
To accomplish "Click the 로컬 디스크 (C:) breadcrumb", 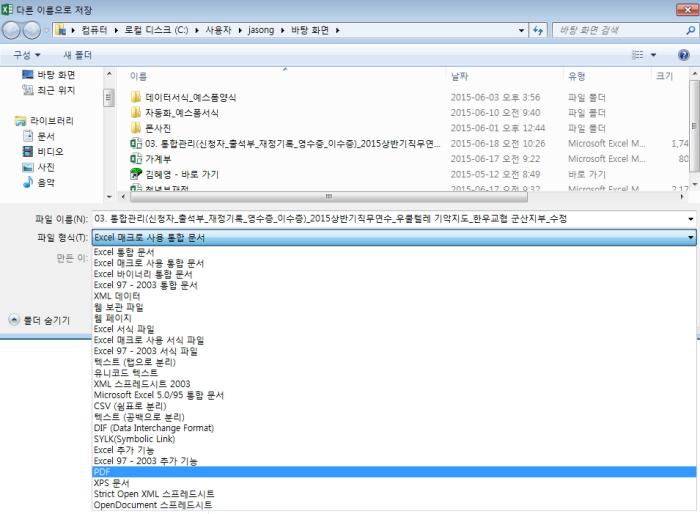I will (156, 30).
